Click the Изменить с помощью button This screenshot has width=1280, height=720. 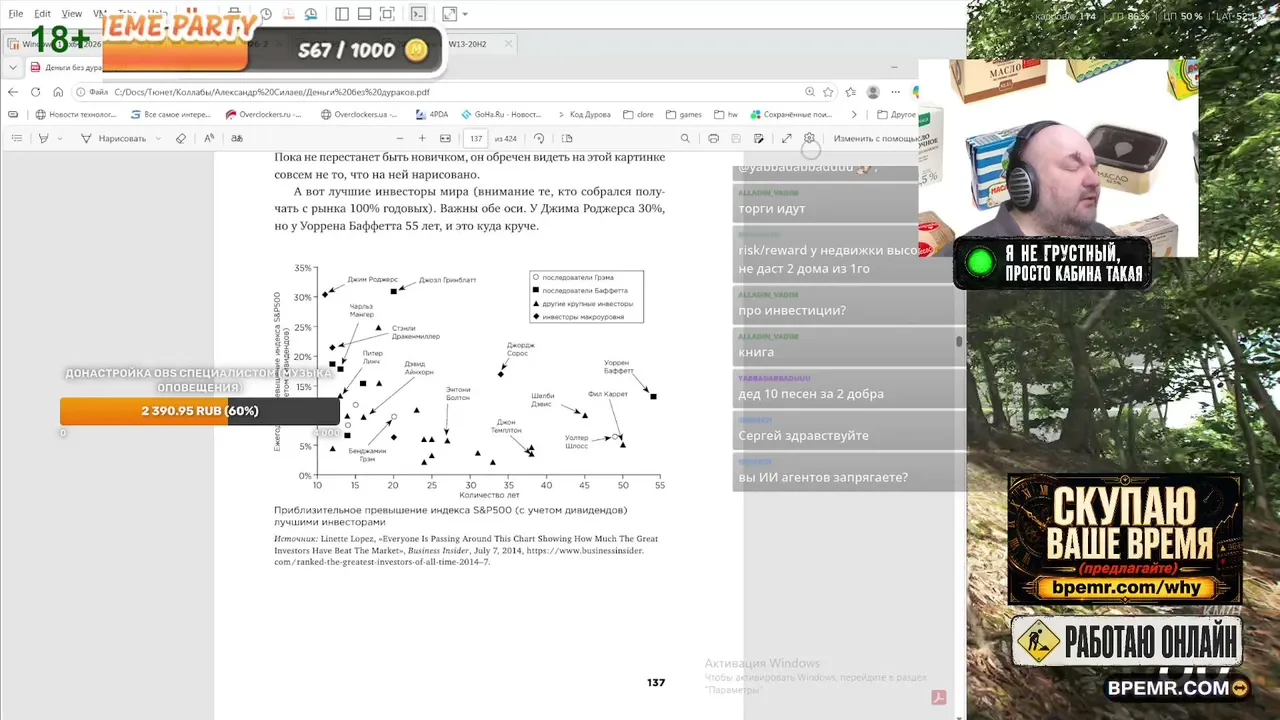click(875, 138)
